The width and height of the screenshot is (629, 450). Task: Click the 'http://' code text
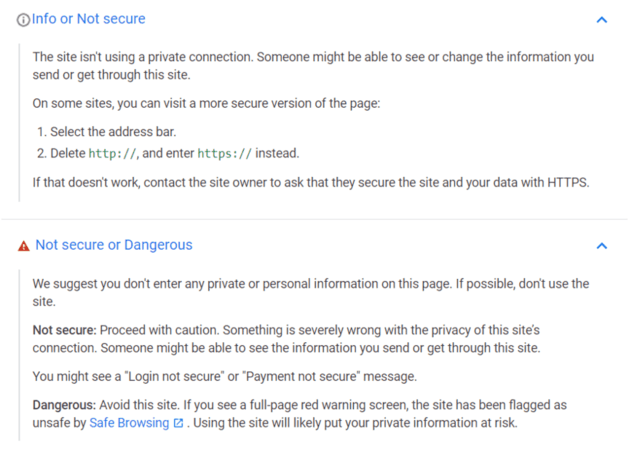point(113,153)
